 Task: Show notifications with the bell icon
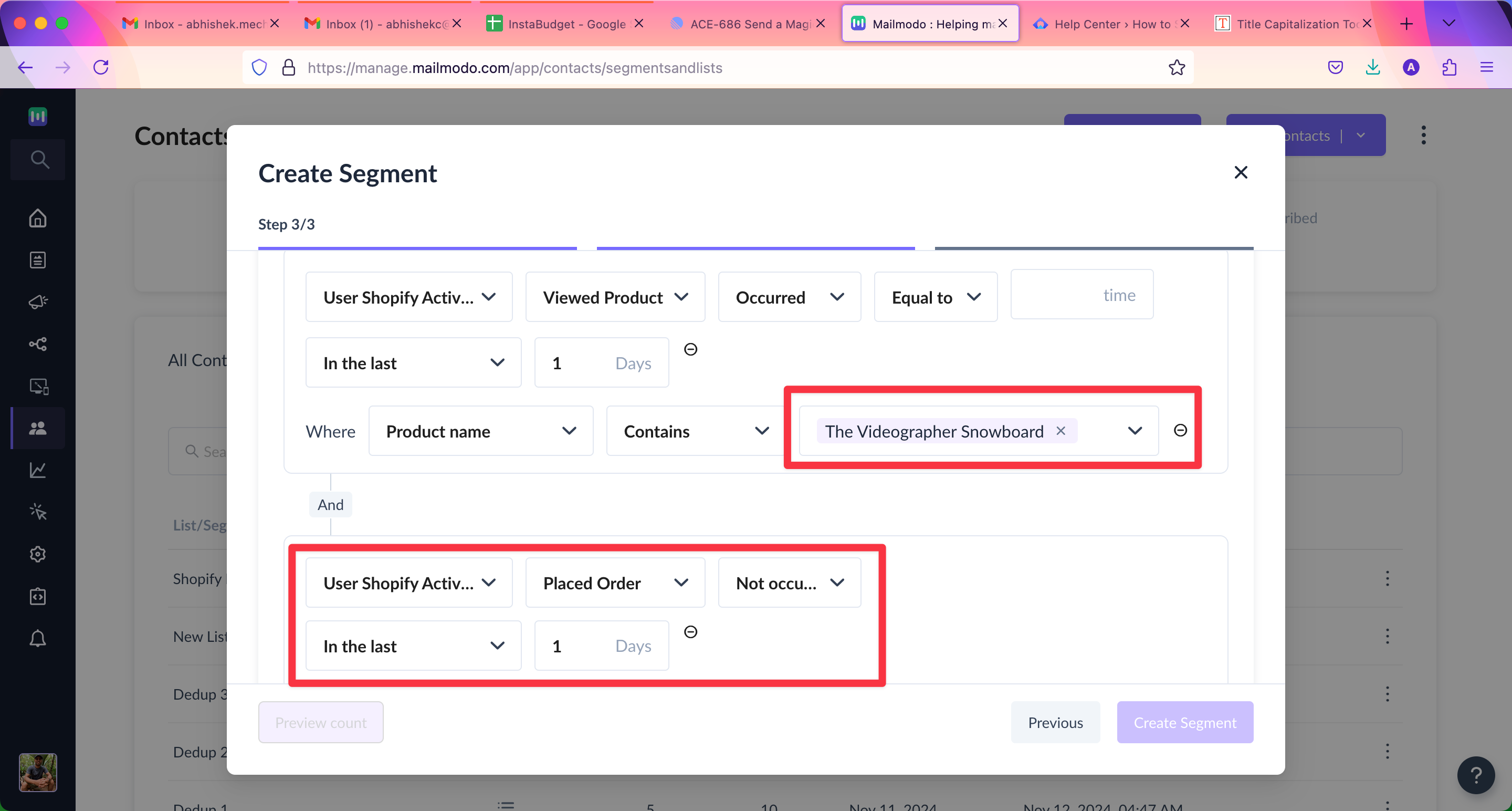[38, 638]
